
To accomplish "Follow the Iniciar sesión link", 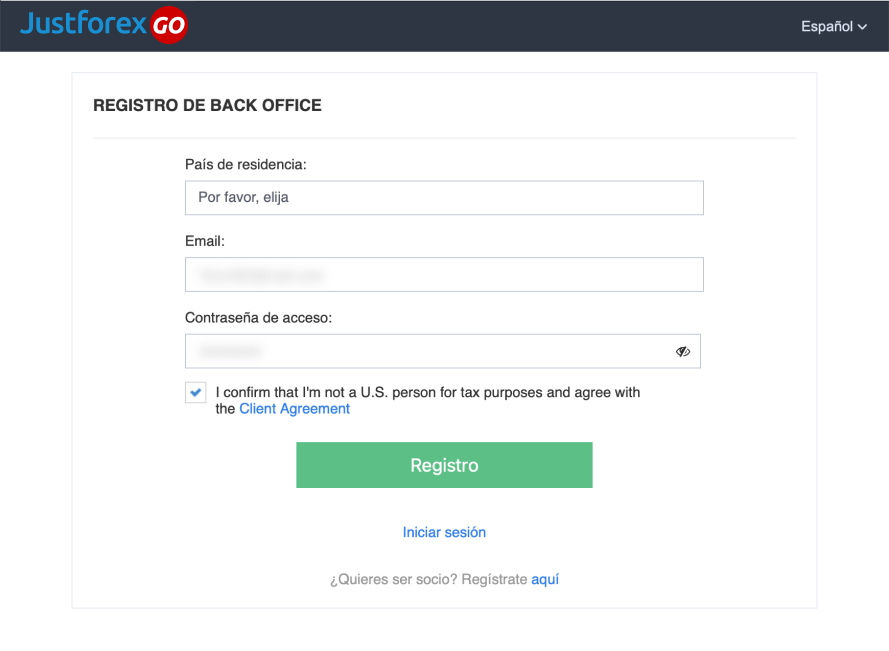I will (x=444, y=532).
